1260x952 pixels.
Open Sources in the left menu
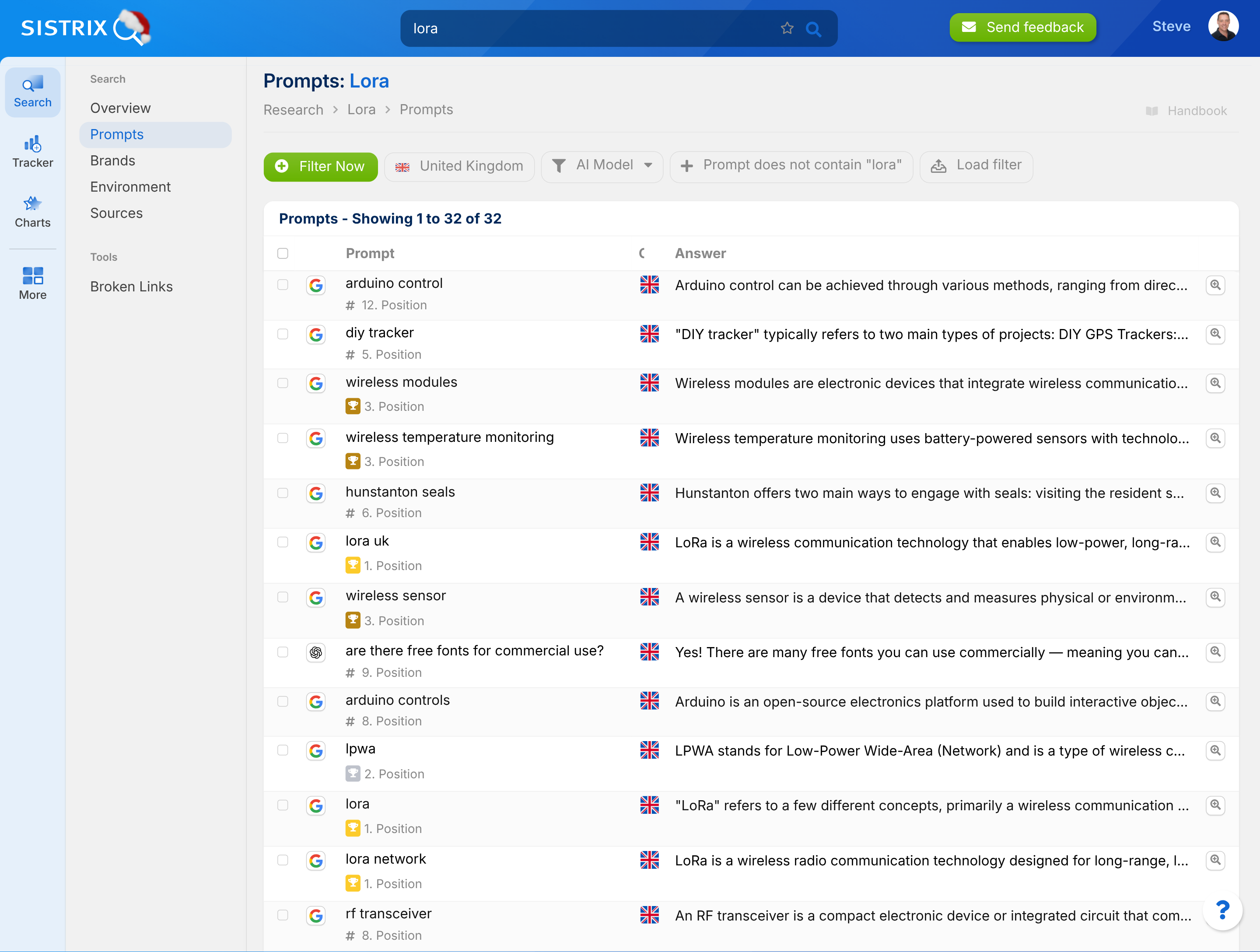[x=116, y=213]
